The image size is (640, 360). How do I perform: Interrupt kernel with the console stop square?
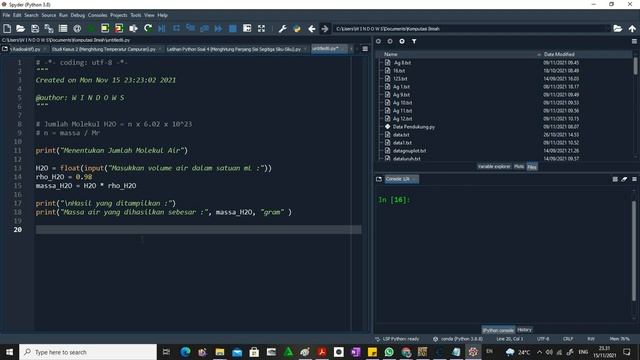click(x=615, y=179)
